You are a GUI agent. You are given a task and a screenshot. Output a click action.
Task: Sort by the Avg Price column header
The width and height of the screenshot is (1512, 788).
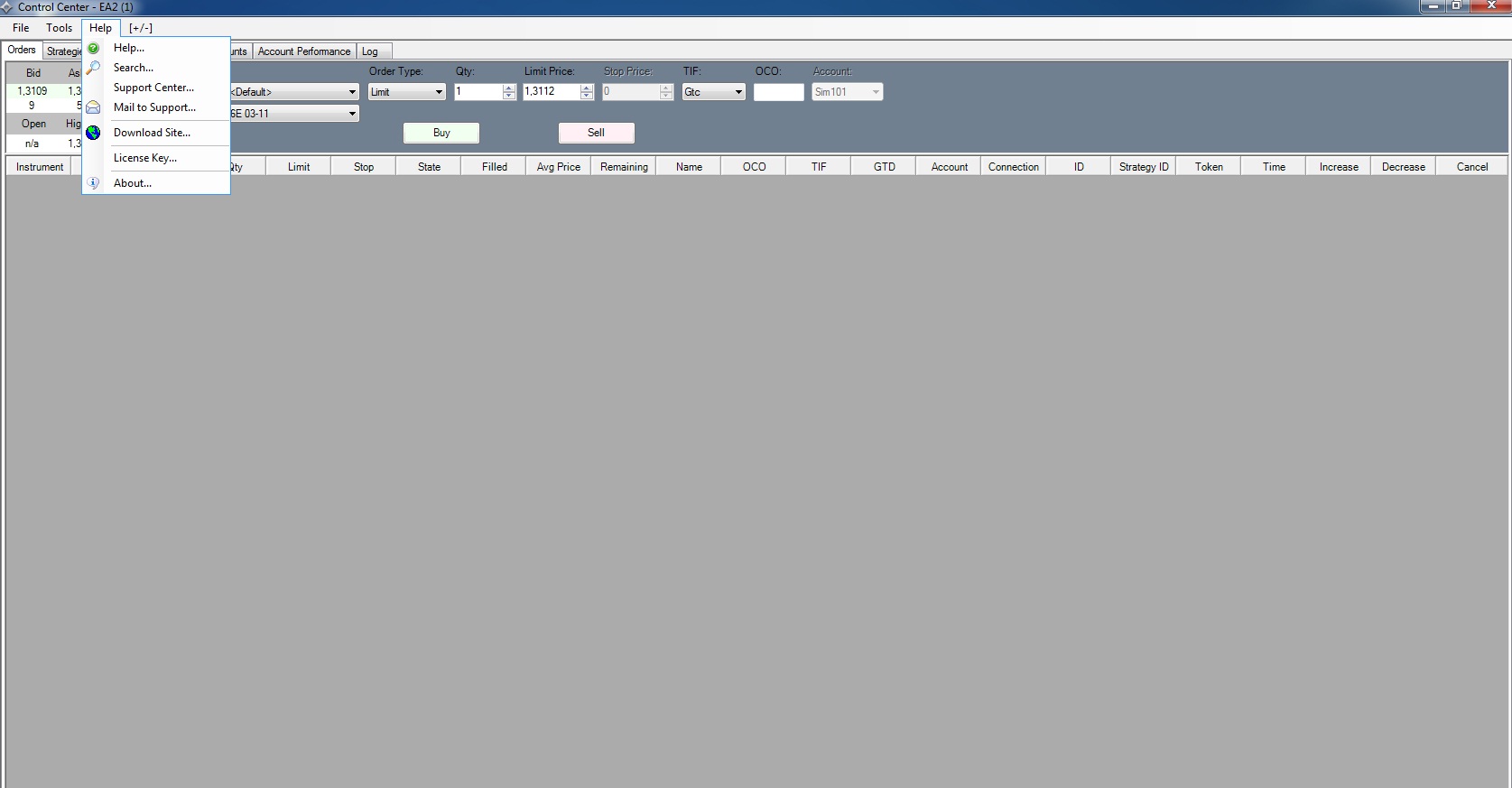[x=559, y=167]
